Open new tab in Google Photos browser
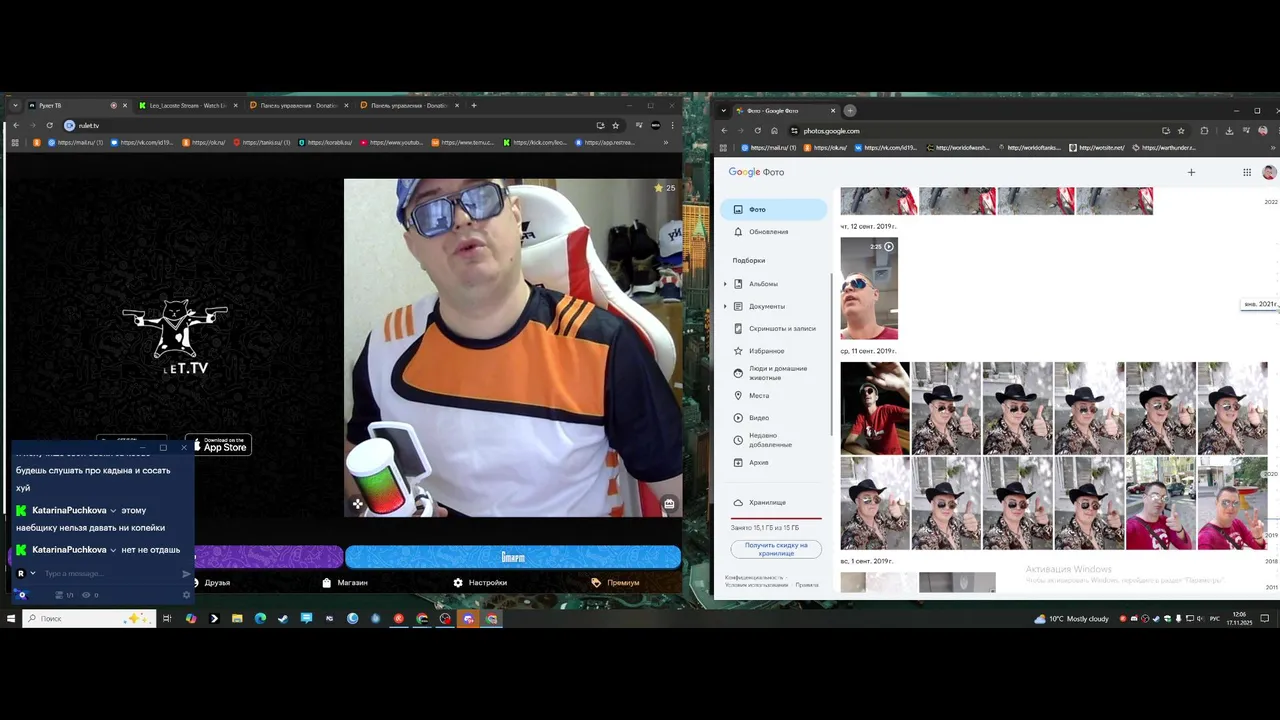The image size is (1280, 720). [850, 111]
